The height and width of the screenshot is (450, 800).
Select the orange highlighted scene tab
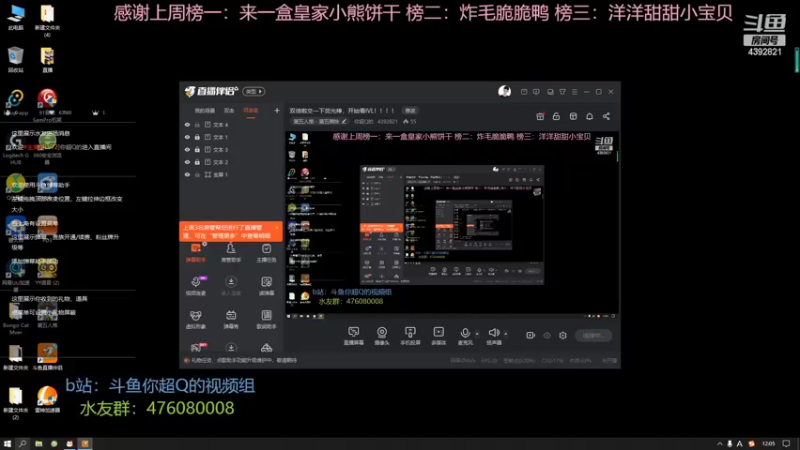pos(251,111)
